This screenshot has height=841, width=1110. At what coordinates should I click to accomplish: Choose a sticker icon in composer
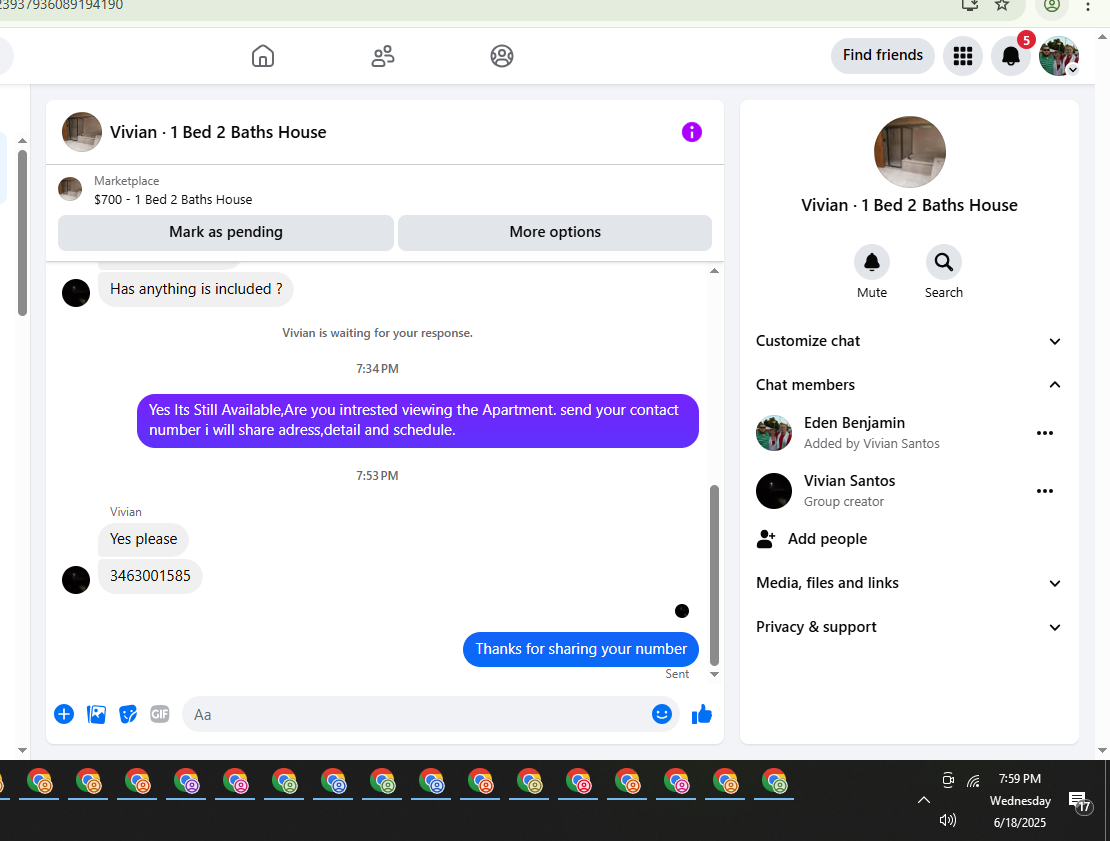[128, 714]
